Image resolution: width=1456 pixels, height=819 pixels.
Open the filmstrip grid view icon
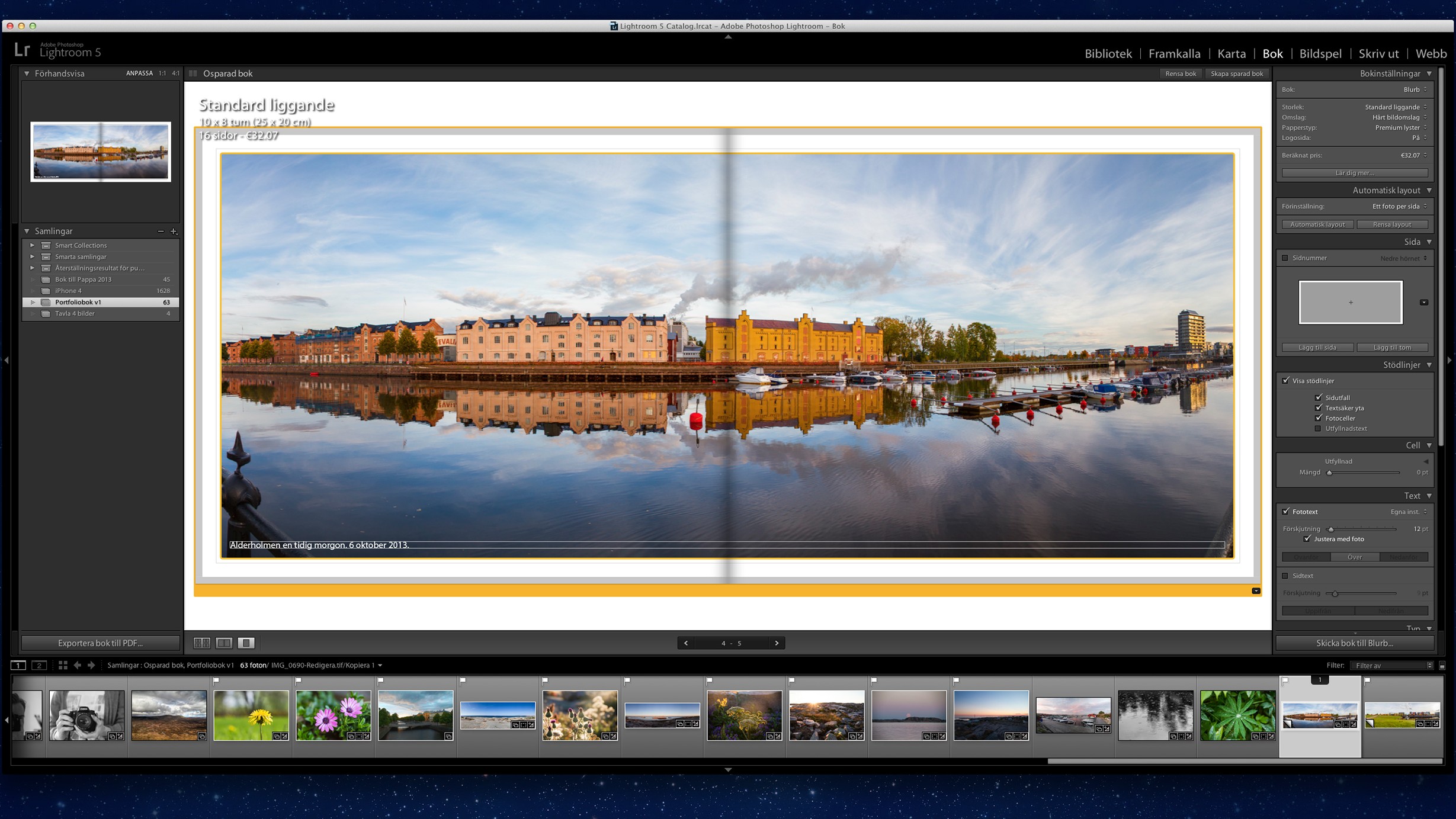63,665
